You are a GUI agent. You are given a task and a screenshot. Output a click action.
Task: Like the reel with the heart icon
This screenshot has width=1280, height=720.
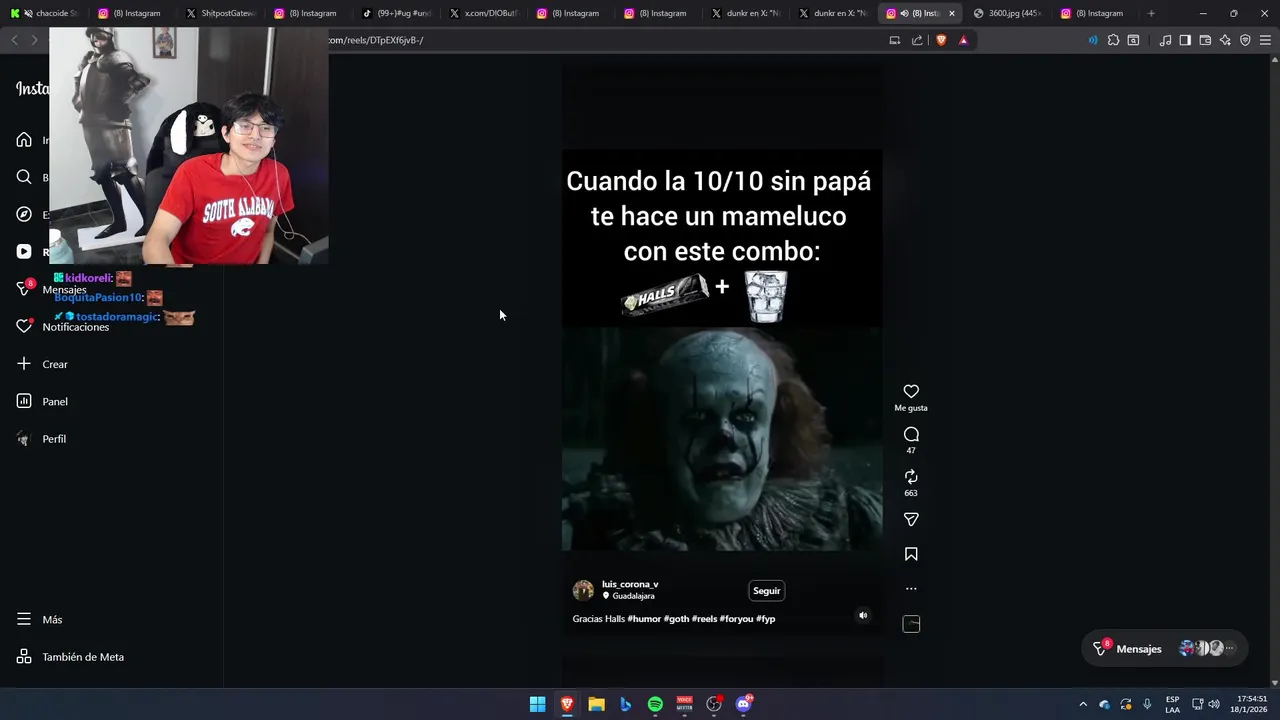[911, 391]
